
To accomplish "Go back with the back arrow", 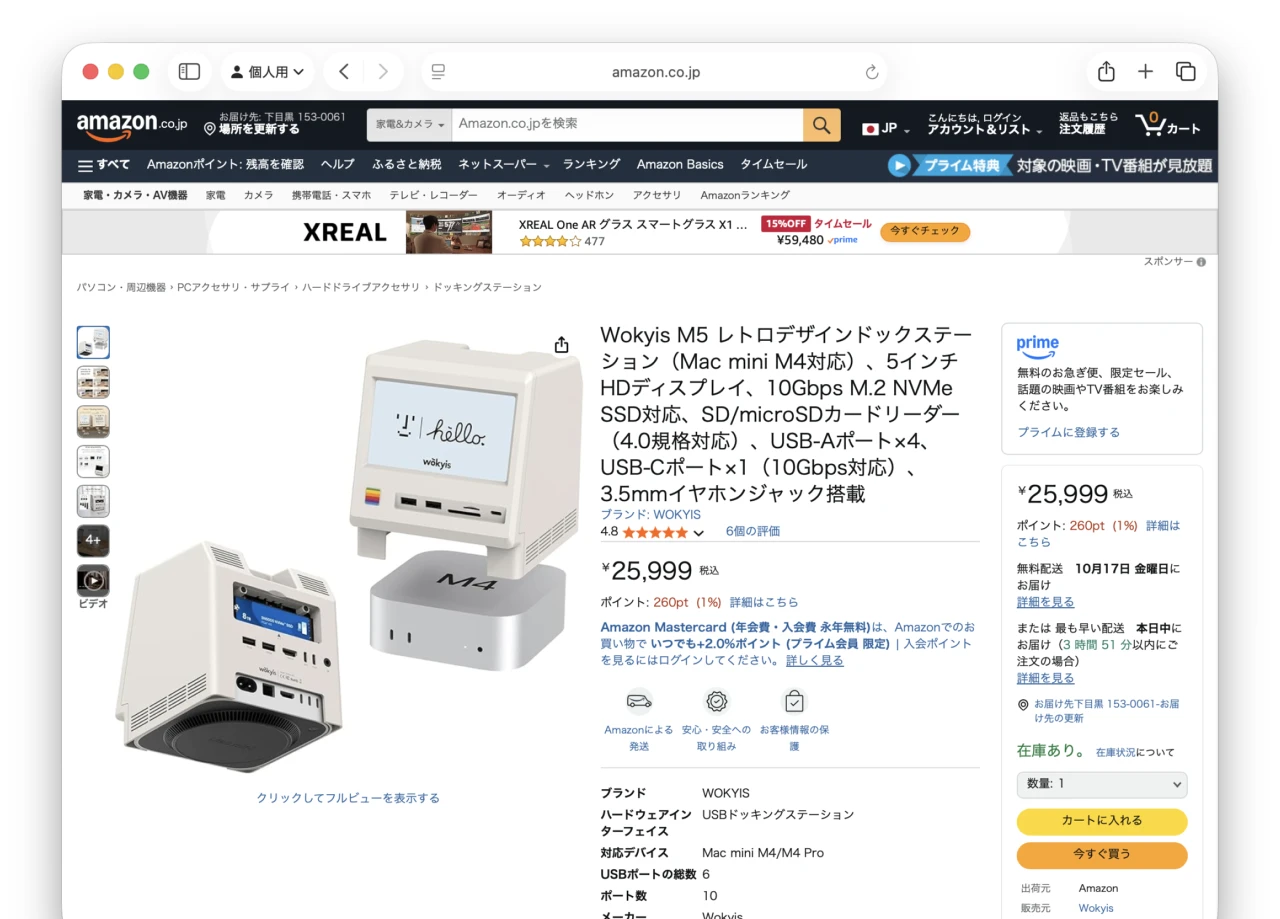I will (x=344, y=72).
